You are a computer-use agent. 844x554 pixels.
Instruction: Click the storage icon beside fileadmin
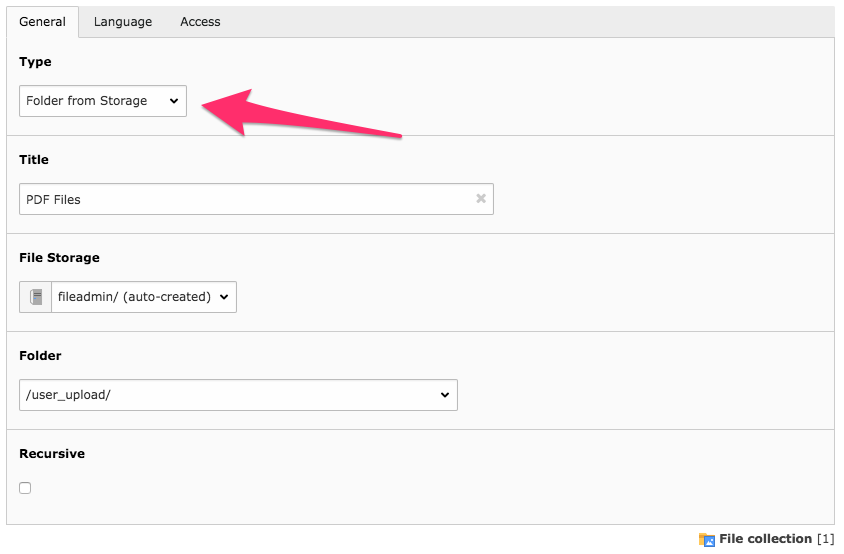36,297
